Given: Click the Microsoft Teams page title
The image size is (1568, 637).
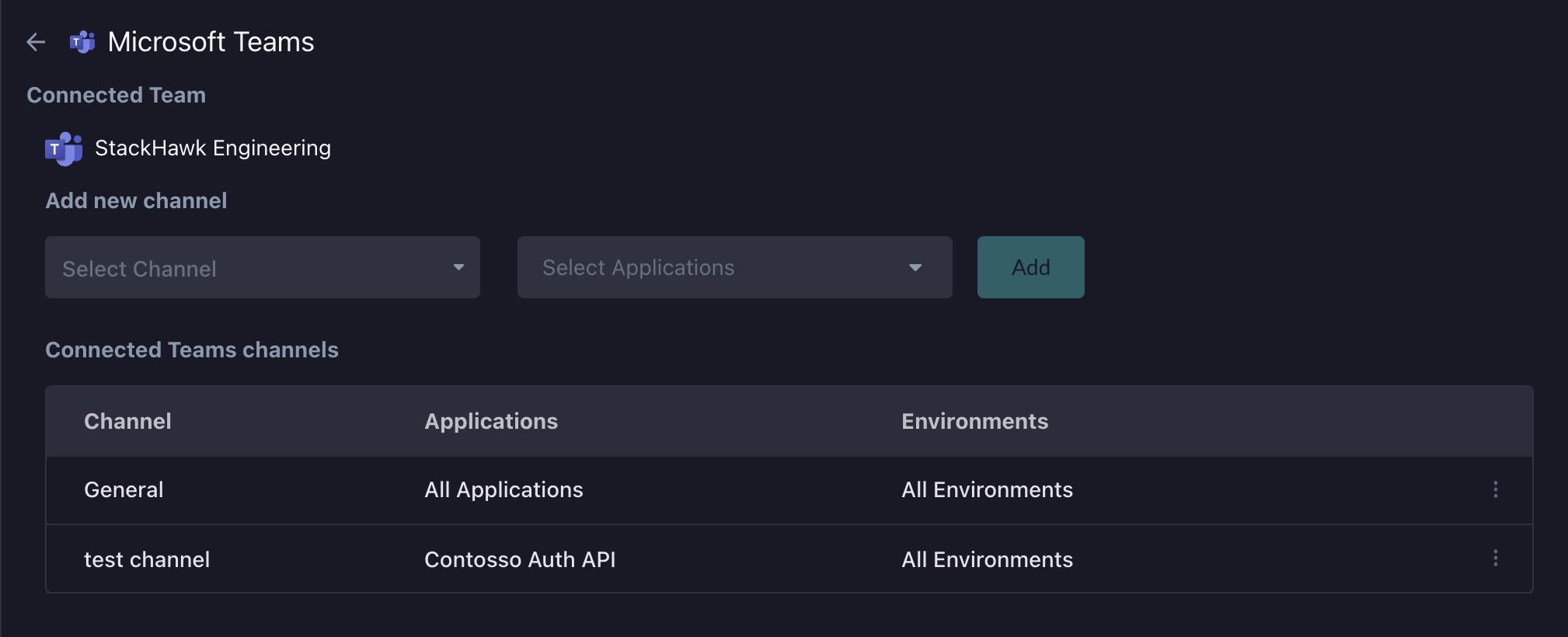Looking at the screenshot, I should 211,42.
